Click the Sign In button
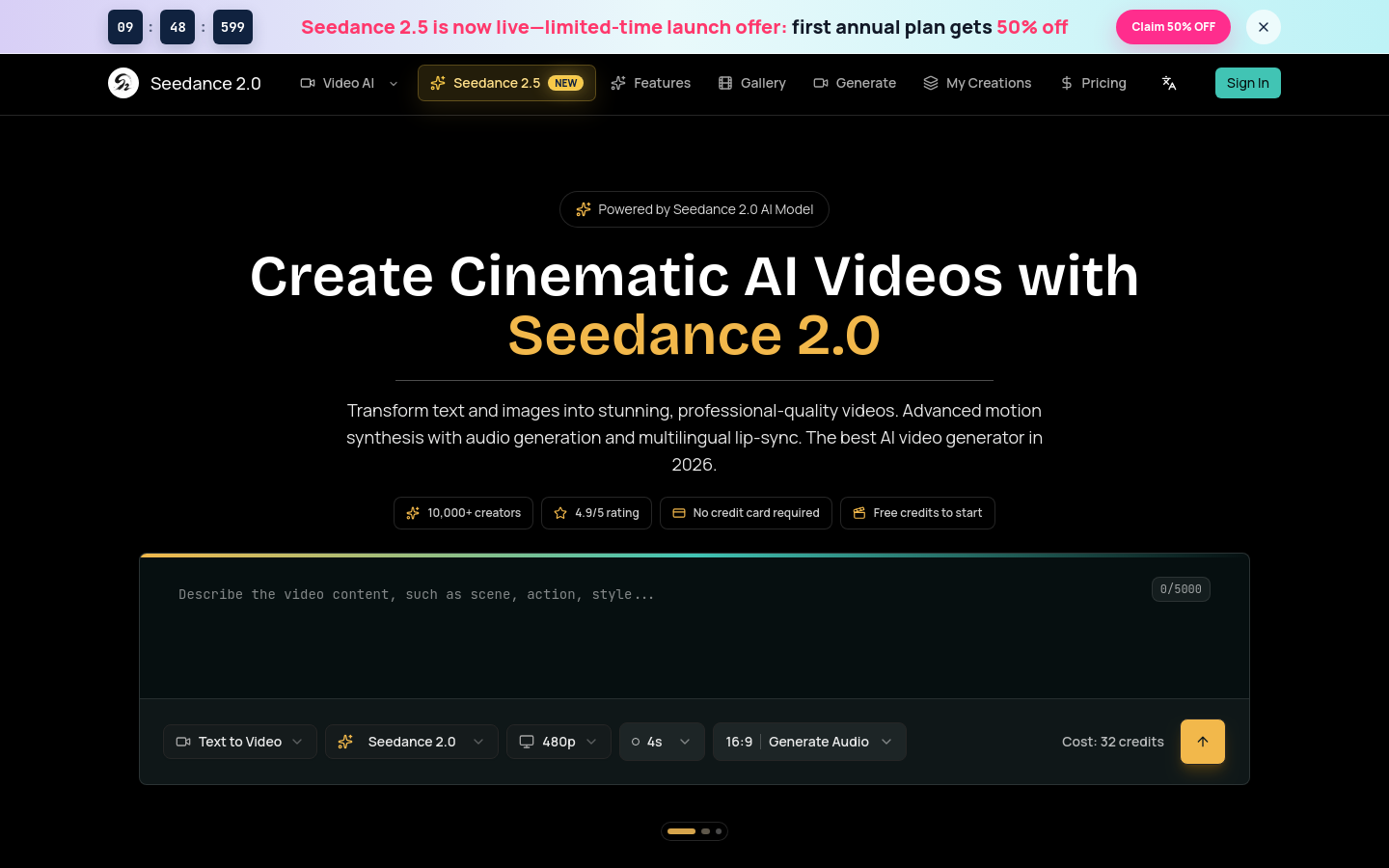Screen dimensions: 1389x868 click(1248, 83)
